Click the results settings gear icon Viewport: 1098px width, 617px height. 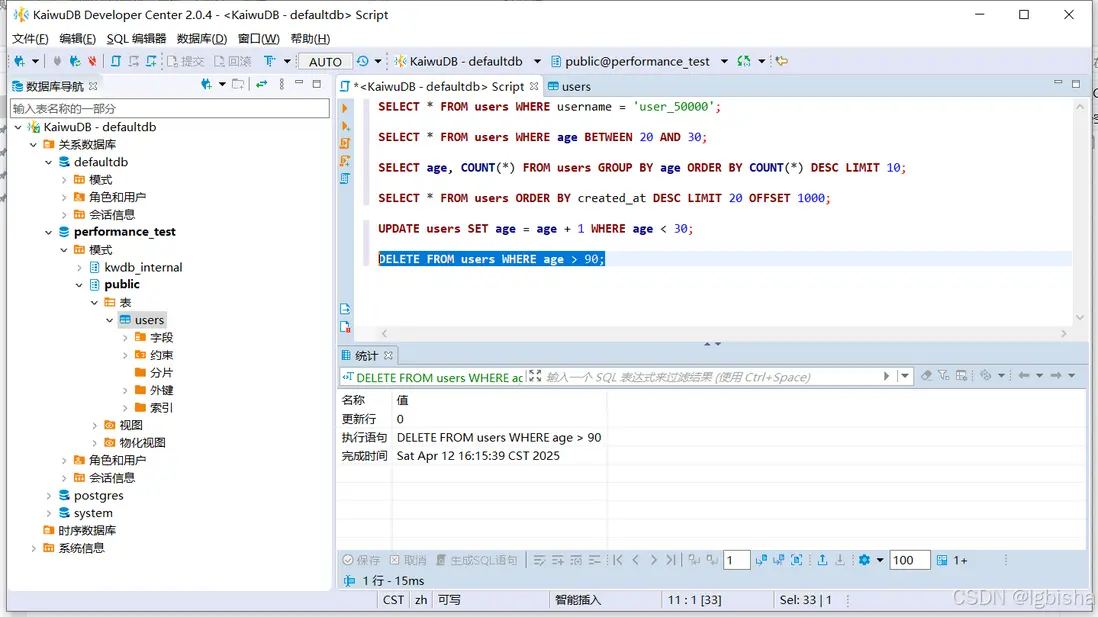coord(864,560)
